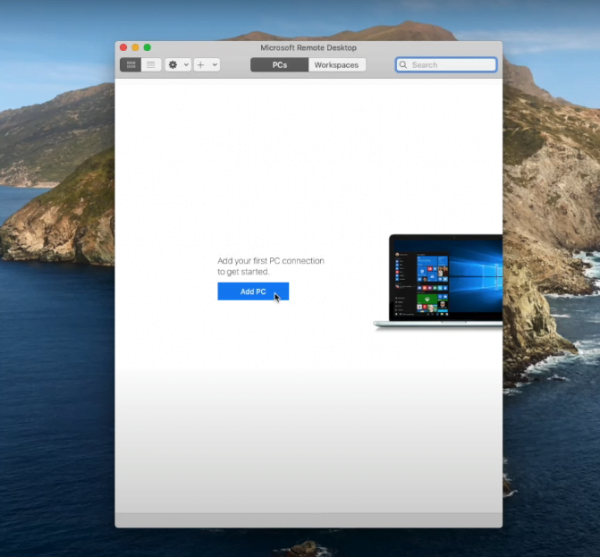Click into the Search field
The image size is (600, 557).
point(446,65)
